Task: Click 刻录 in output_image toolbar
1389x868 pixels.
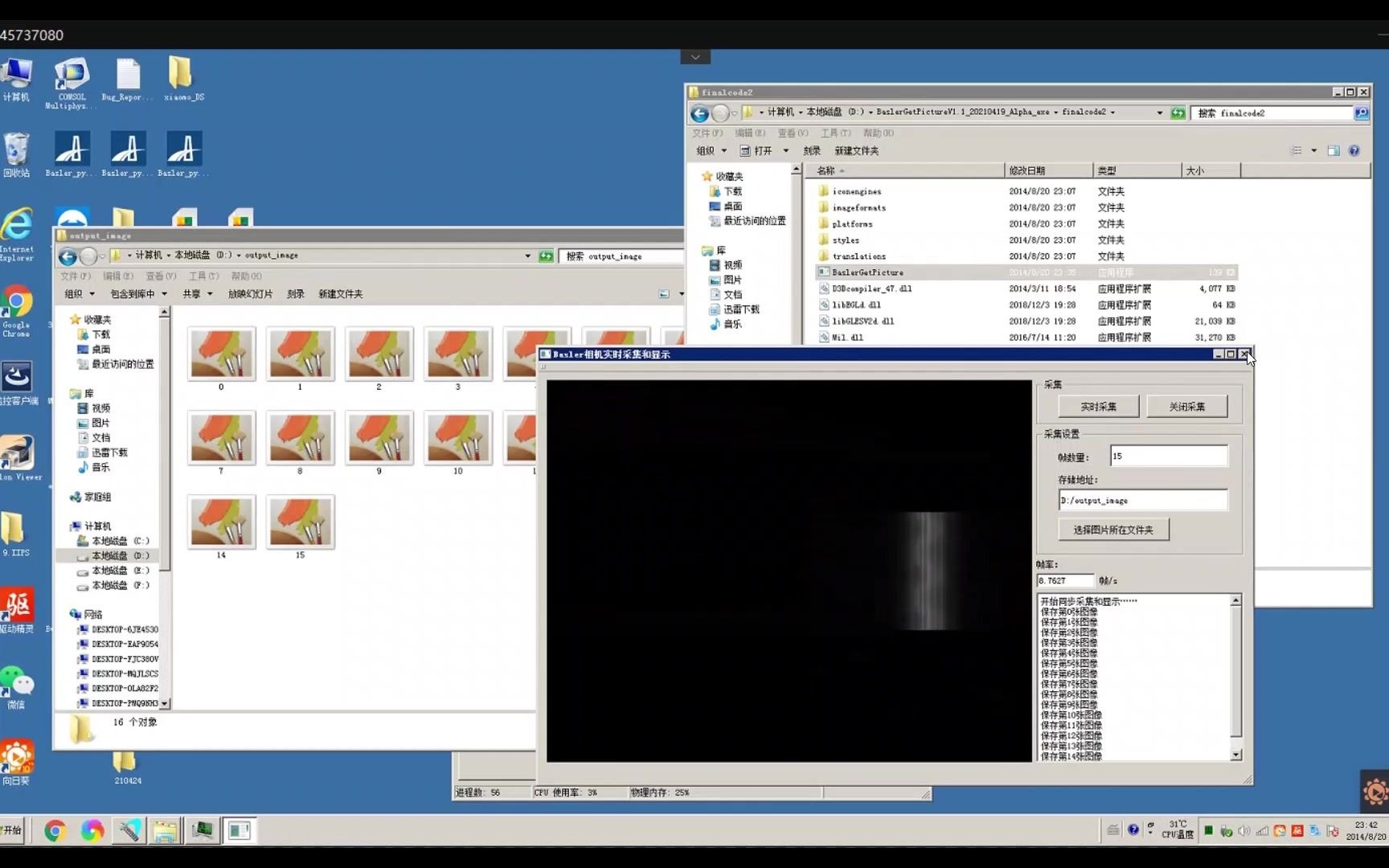Action: [296, 294]
